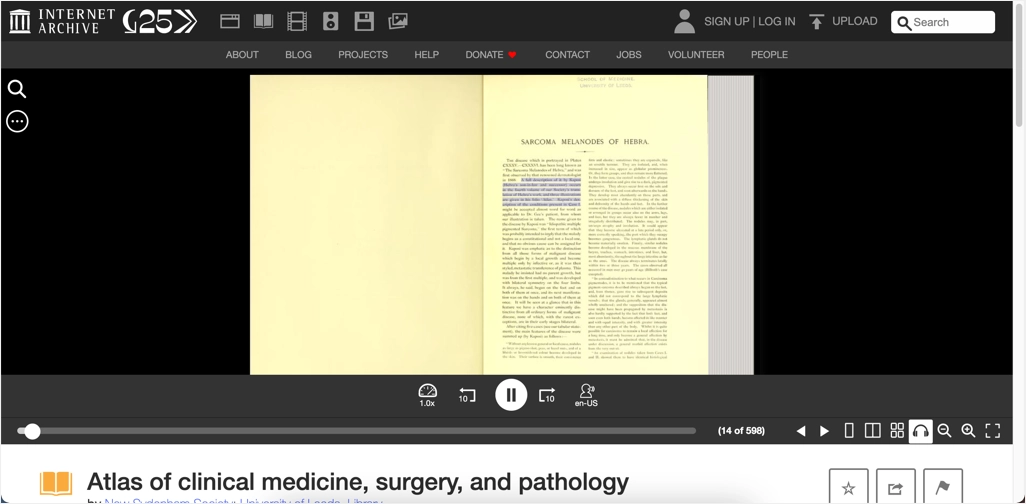Open search inside the book (magnifier)
Viewport: 1026px width, 504px height.
point(17,89)
